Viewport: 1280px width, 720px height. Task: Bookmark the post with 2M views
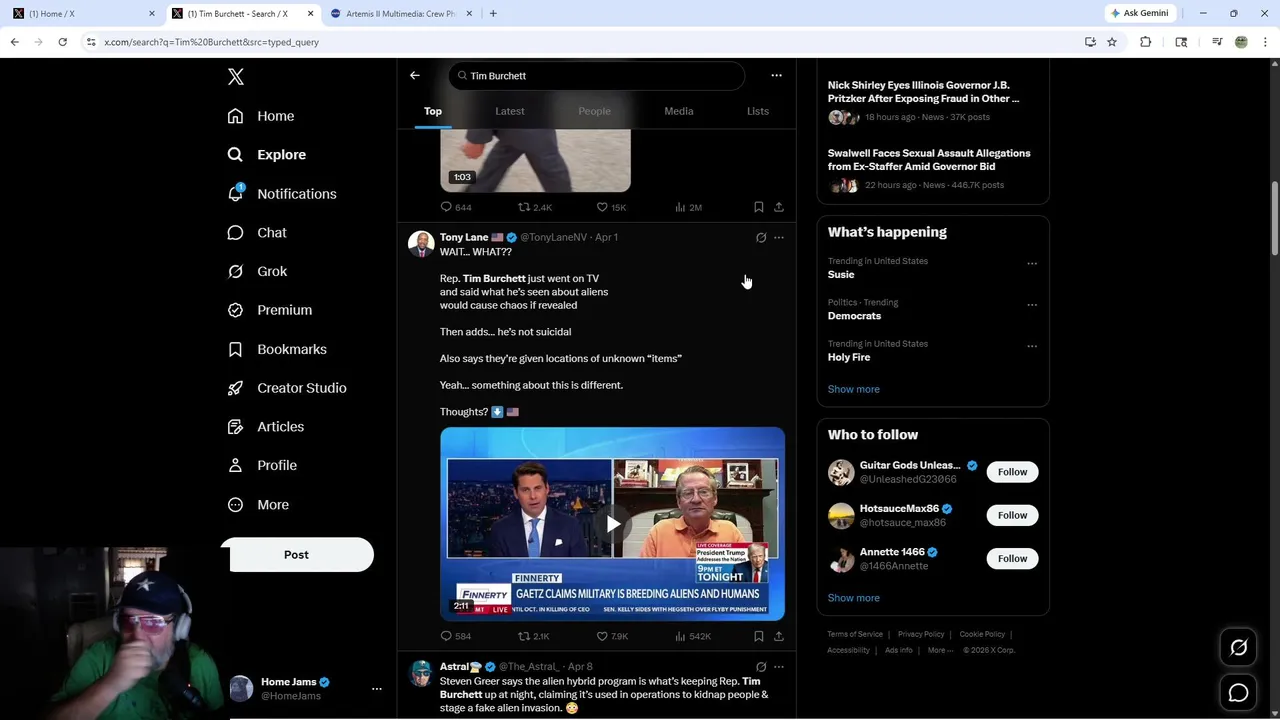click(759, 207)
